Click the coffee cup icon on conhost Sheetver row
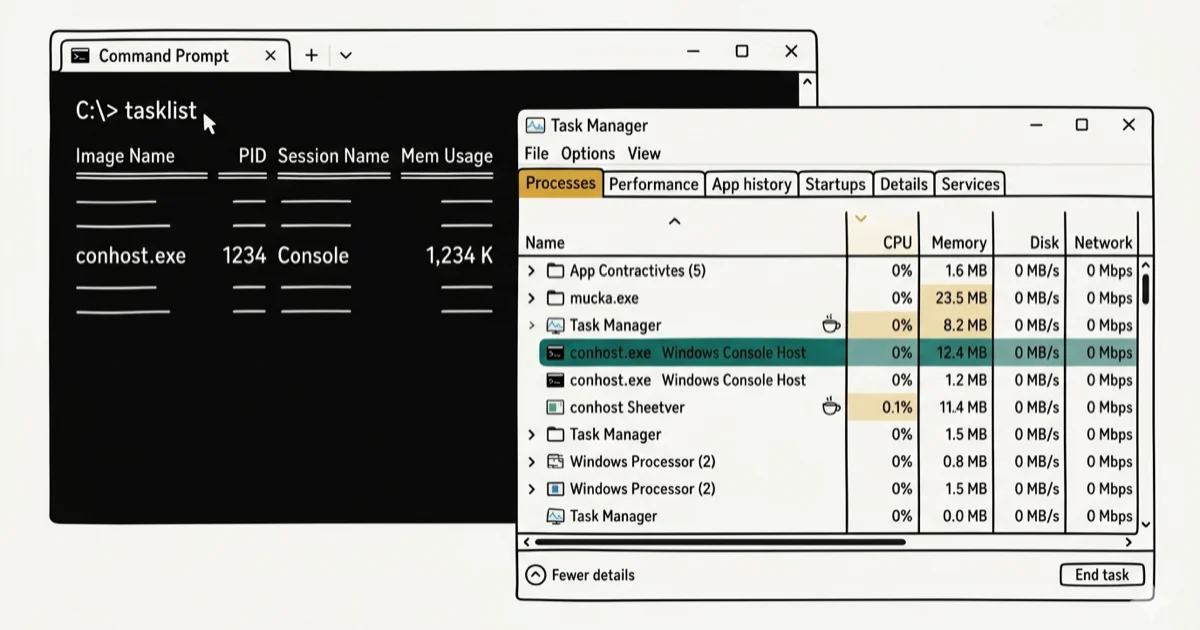Viewport: 1200px width, 630px height. [830, 406]
